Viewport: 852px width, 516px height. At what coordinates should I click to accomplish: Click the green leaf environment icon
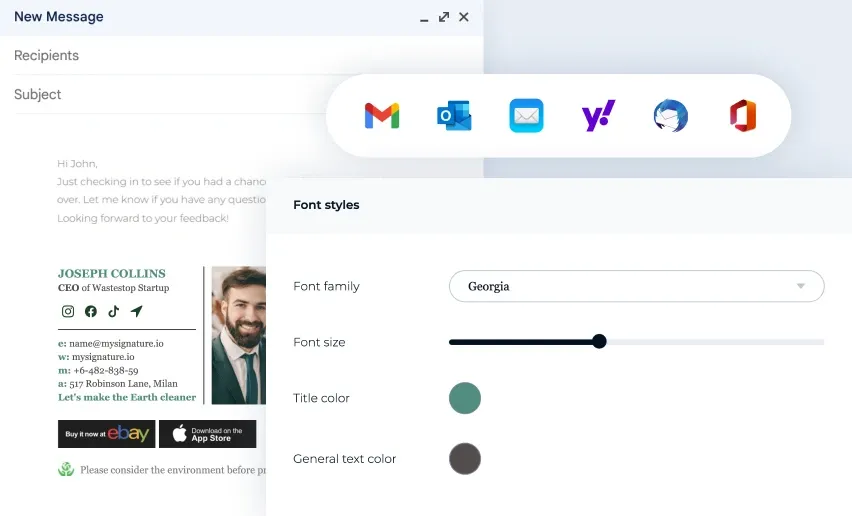click(x=66, y=469)
